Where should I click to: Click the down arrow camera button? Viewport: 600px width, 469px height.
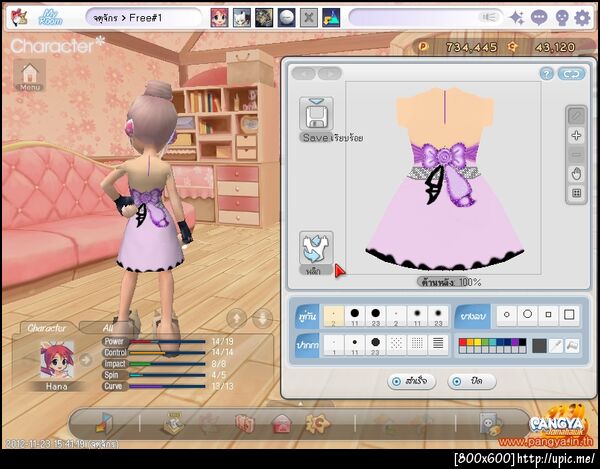tap(262, 318)
